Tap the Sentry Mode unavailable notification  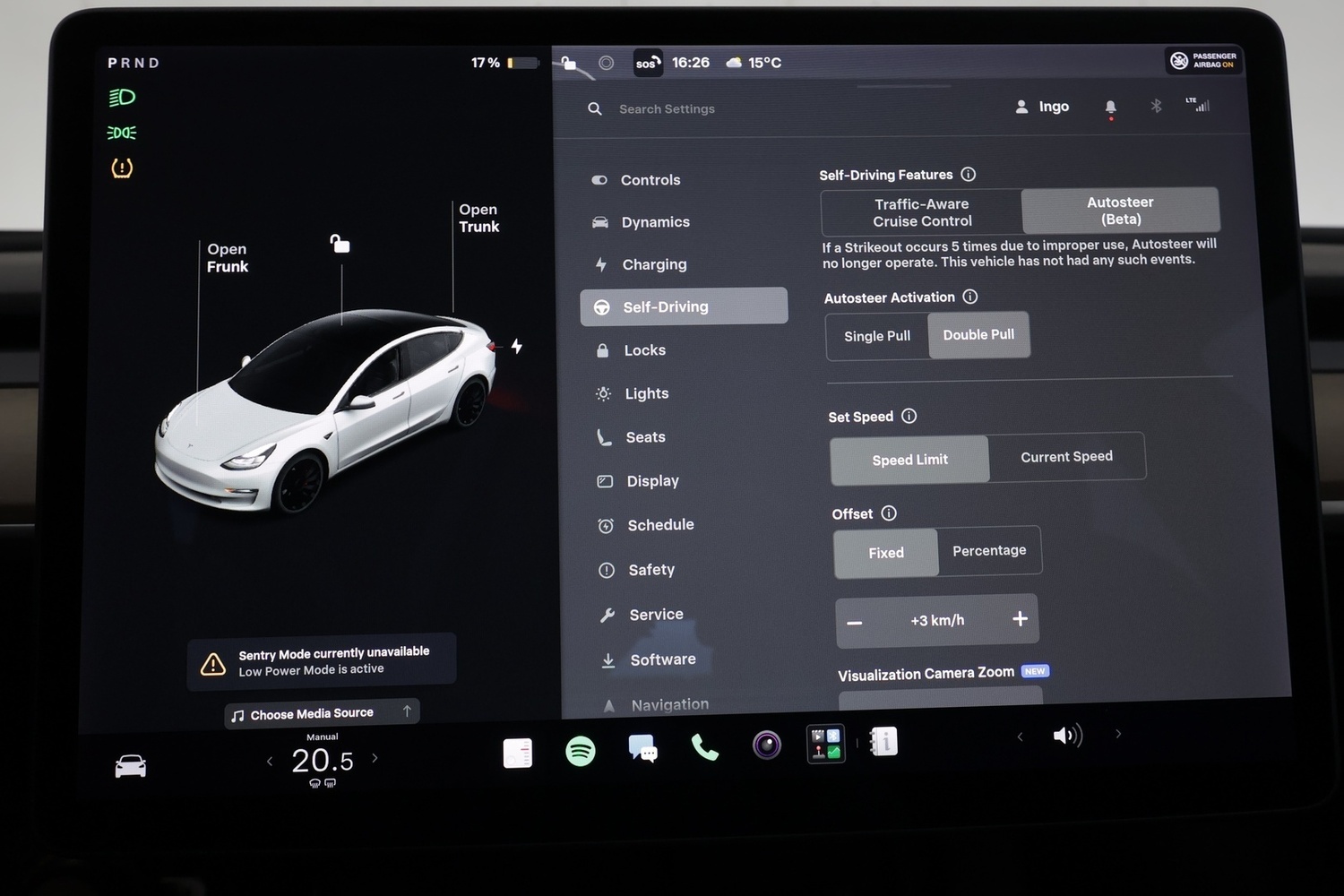click(x=322, y=662)
